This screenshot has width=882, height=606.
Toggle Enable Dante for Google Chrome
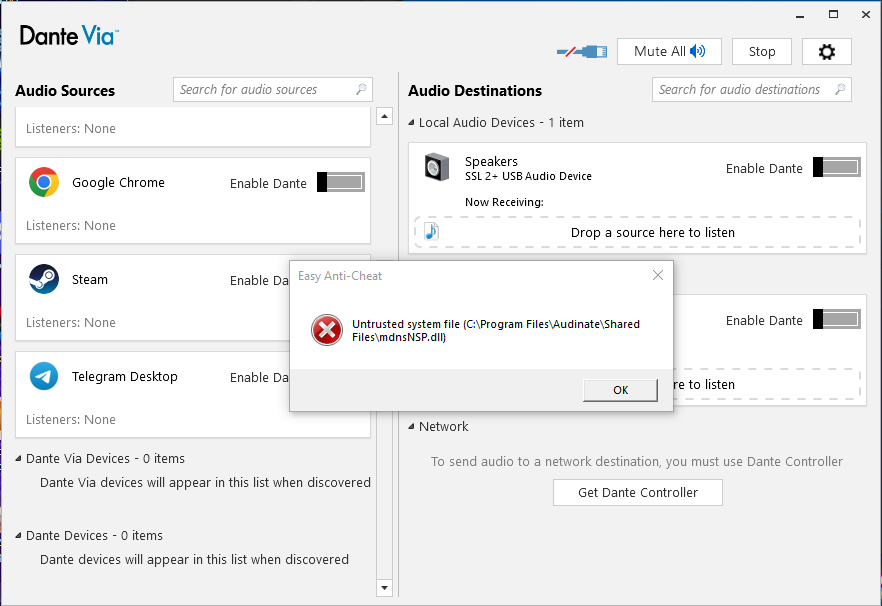coord(341,182)
